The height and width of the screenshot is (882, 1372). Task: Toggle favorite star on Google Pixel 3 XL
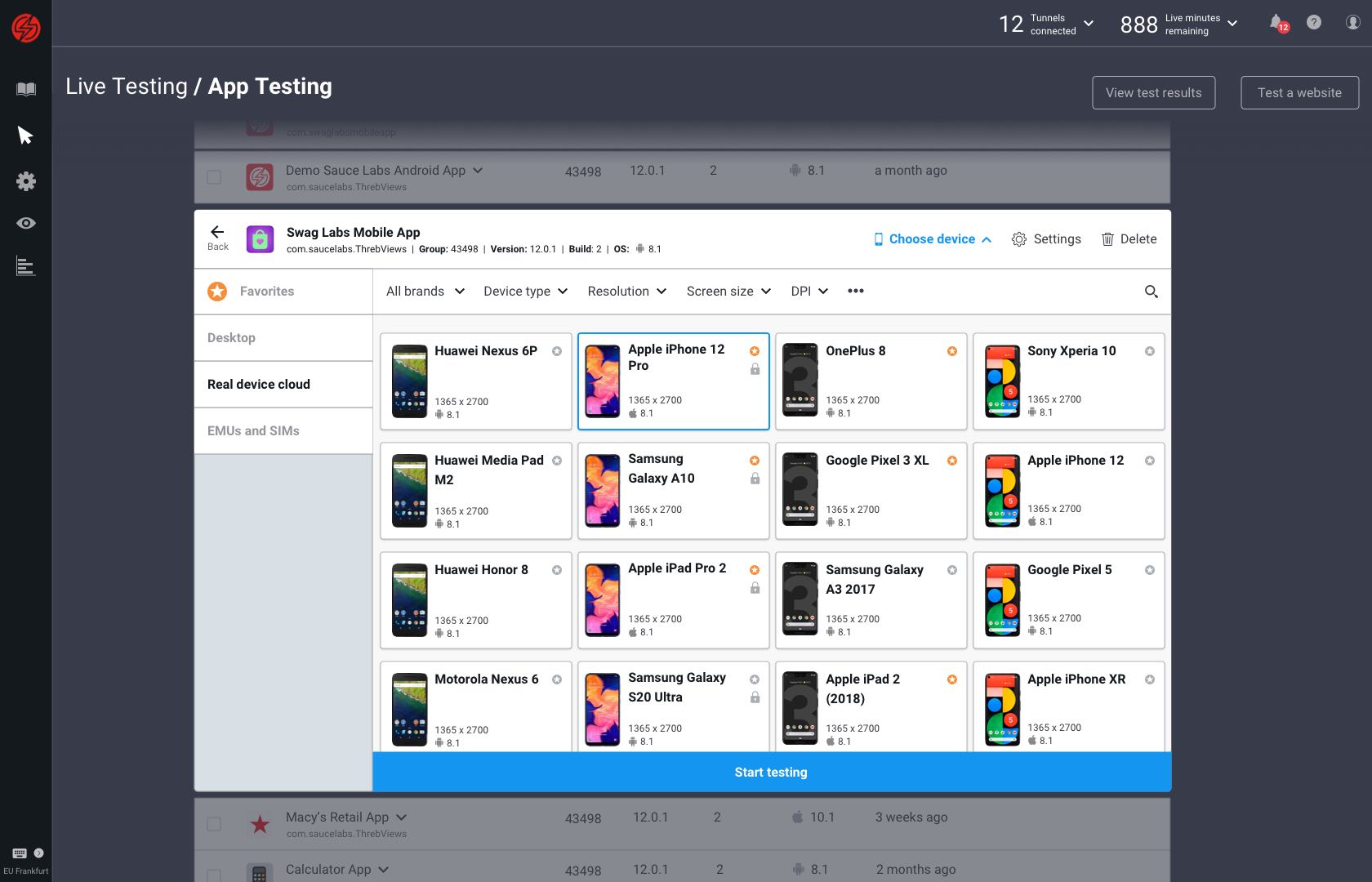point(952,461)
